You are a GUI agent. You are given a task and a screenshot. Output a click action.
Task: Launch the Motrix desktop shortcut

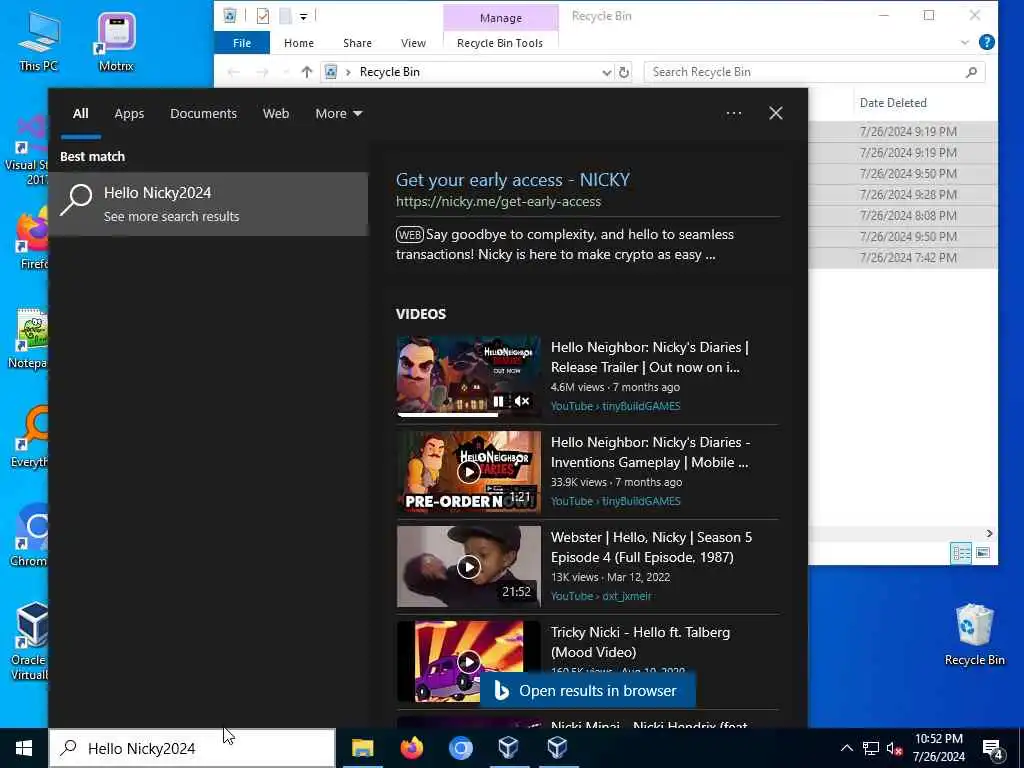[116, 40]
